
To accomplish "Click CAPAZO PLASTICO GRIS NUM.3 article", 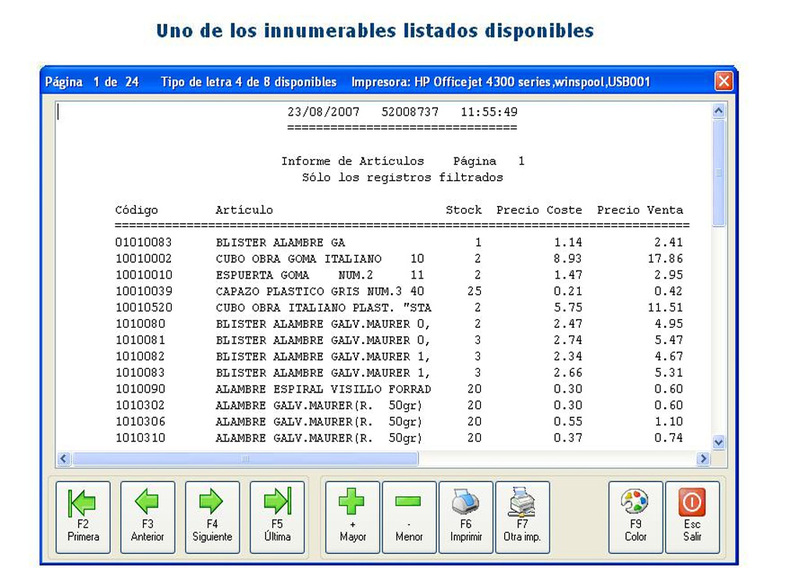I will coord(309,291).
